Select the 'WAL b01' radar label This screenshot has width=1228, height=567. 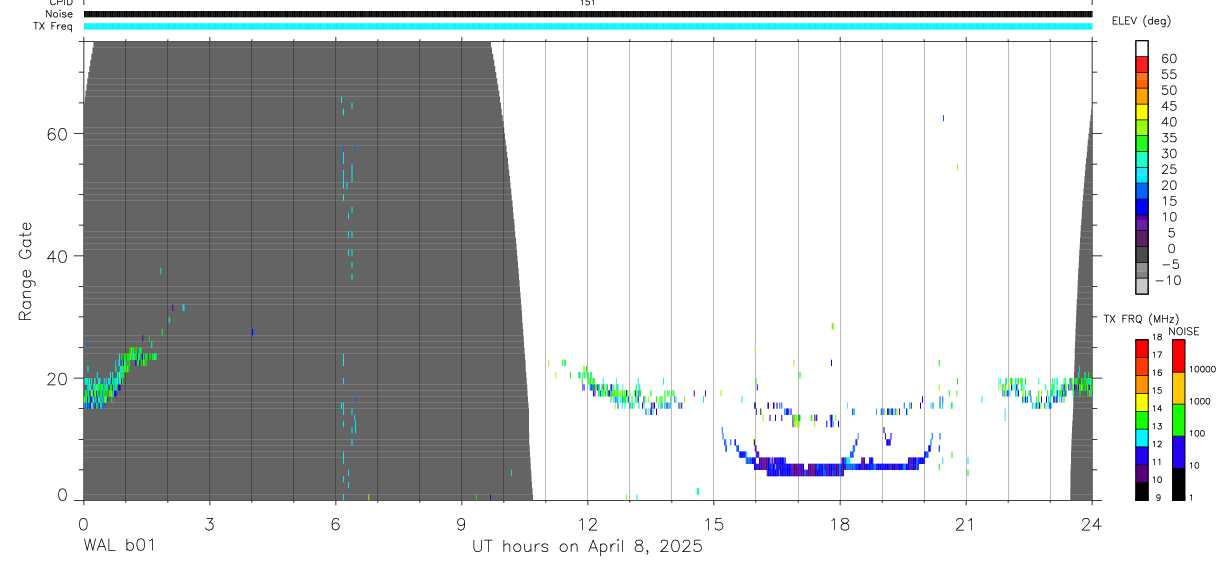pyautogui.click(x=118, y=546)
